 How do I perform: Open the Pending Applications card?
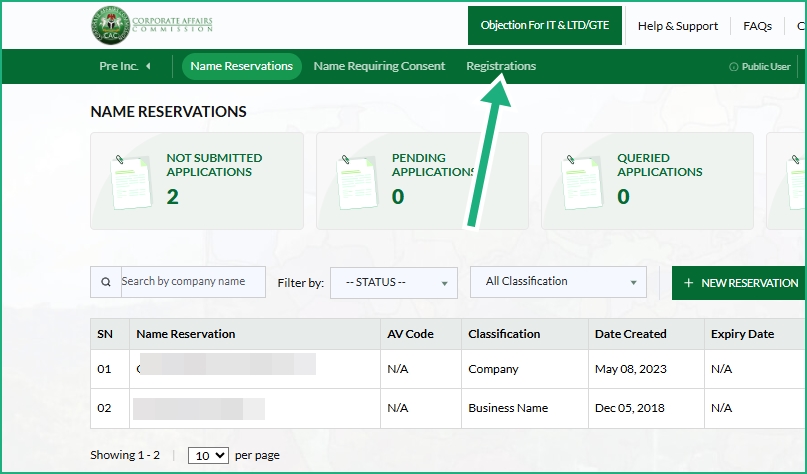point(422,181)
